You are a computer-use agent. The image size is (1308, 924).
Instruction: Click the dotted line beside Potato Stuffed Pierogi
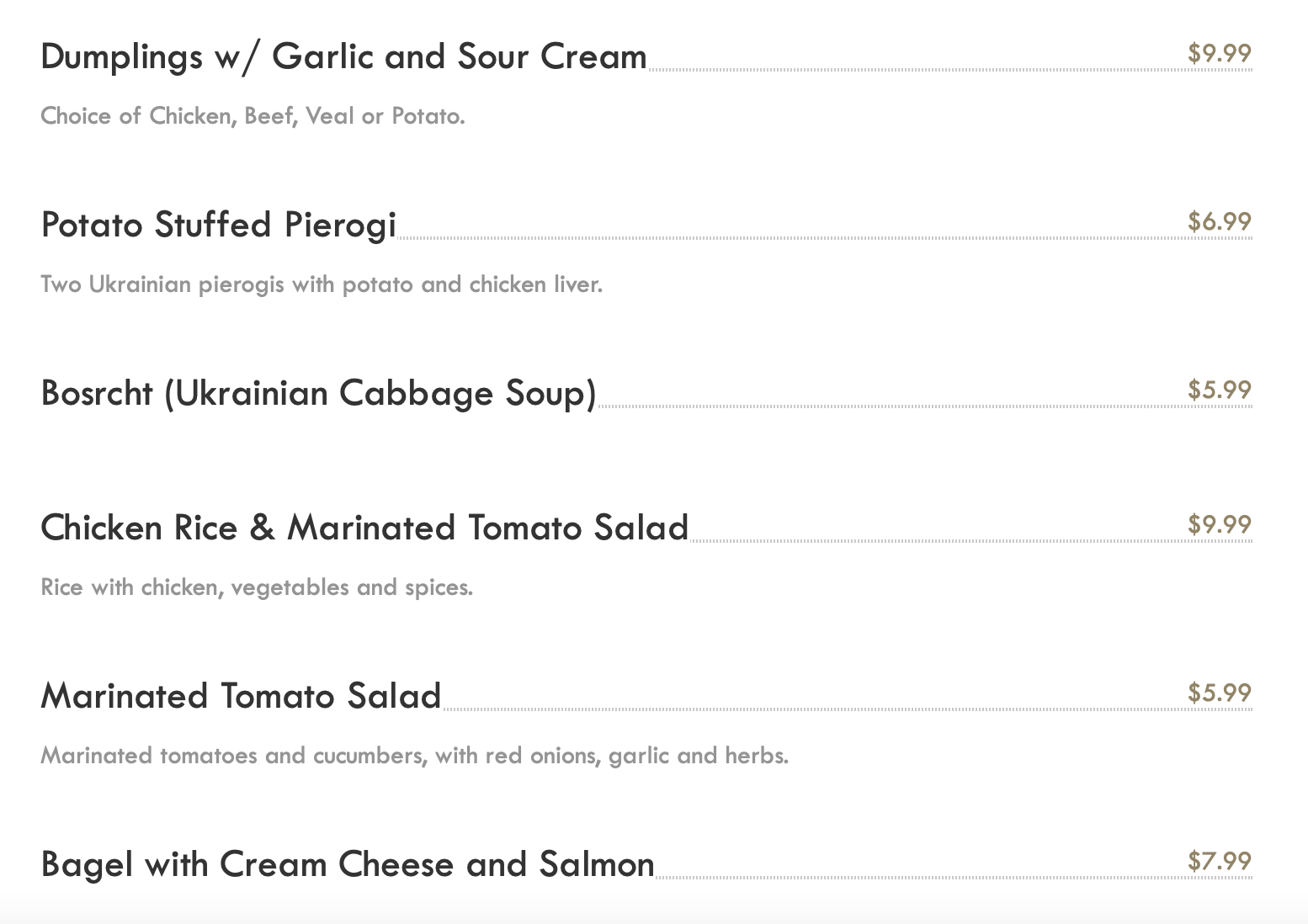tap(791, 237)
